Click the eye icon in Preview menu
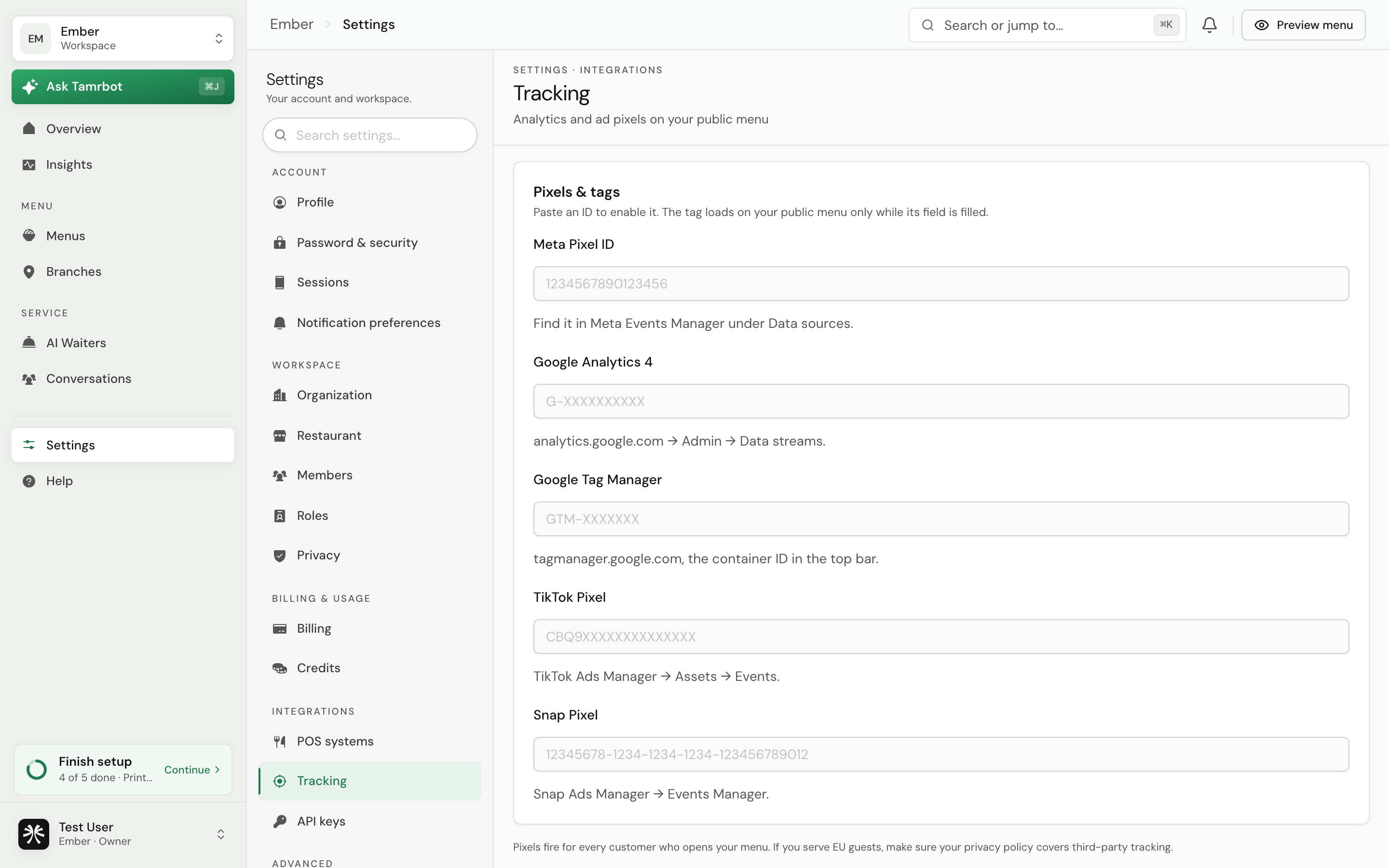Image resolution: width=1389 pixels, height=868 pixels. click(1261, 25)
